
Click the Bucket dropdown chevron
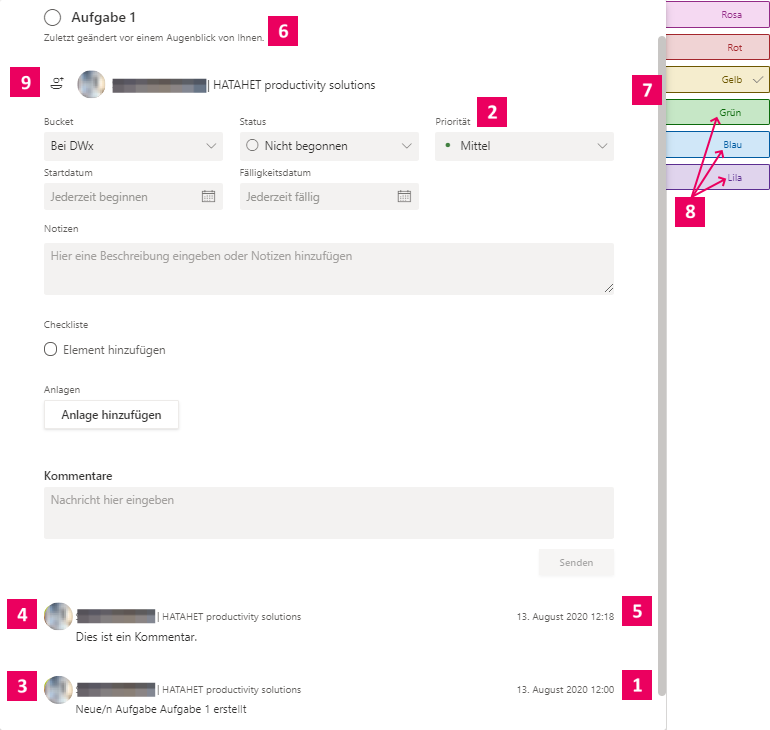click(x=211, y=146)
